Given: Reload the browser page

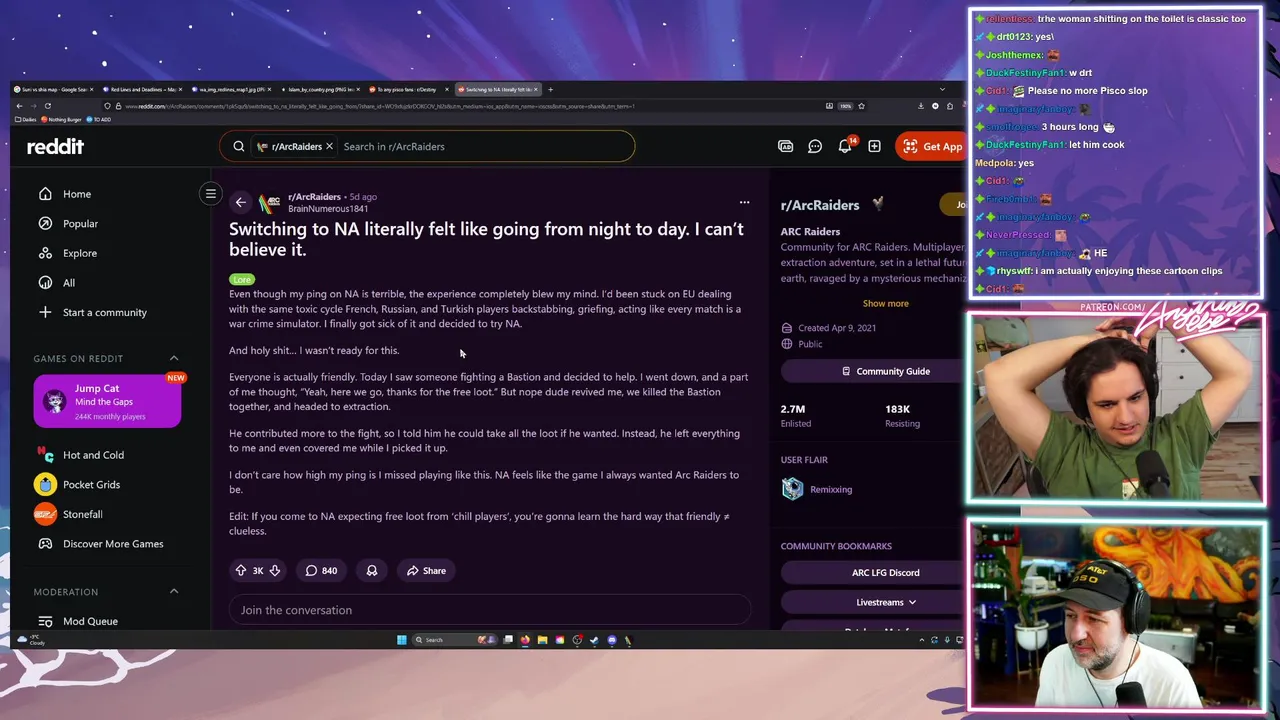Looking at the screenshot, I should click(x=48, y=106).
